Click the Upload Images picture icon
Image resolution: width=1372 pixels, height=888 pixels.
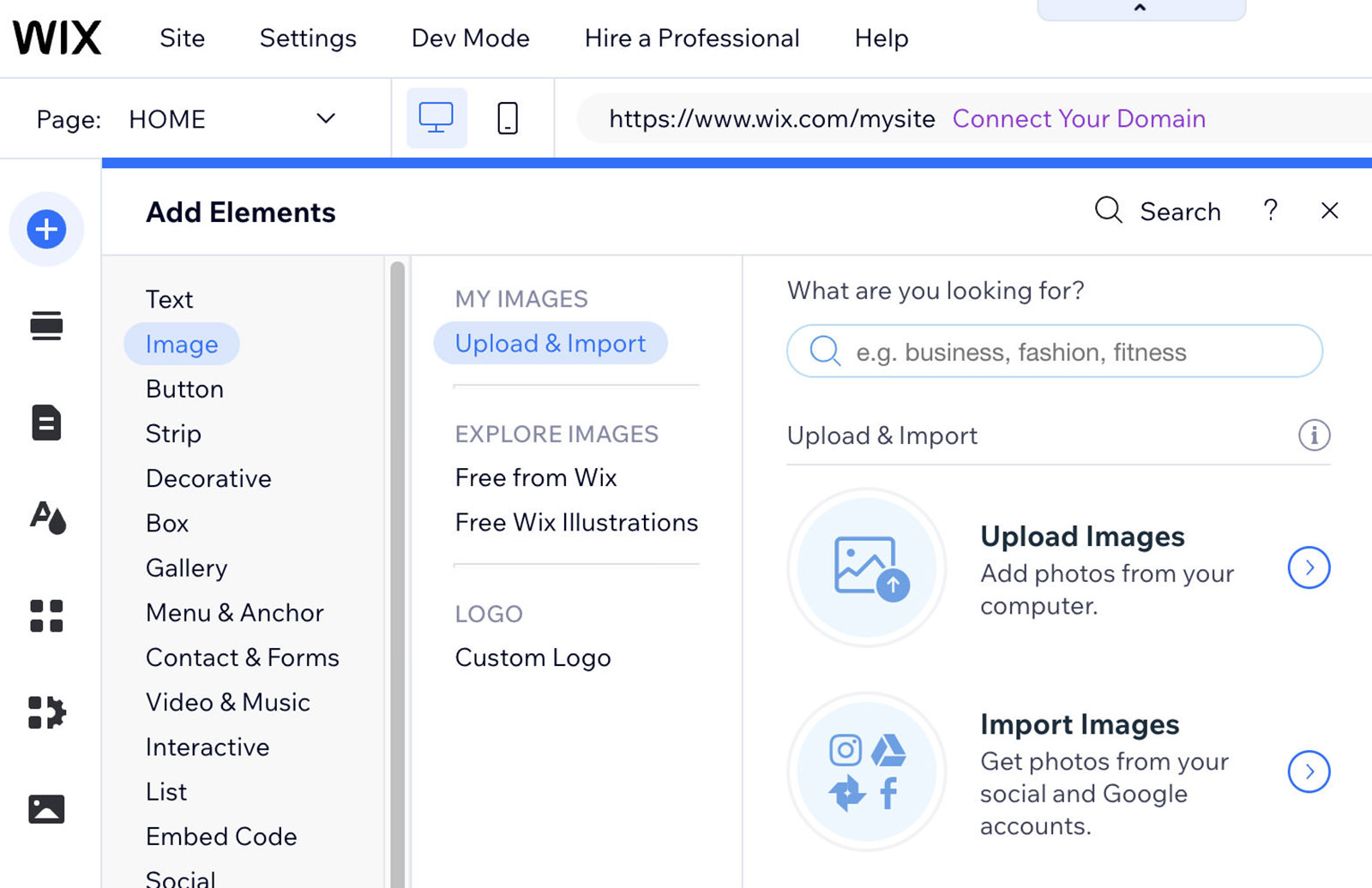pos(867,567)
